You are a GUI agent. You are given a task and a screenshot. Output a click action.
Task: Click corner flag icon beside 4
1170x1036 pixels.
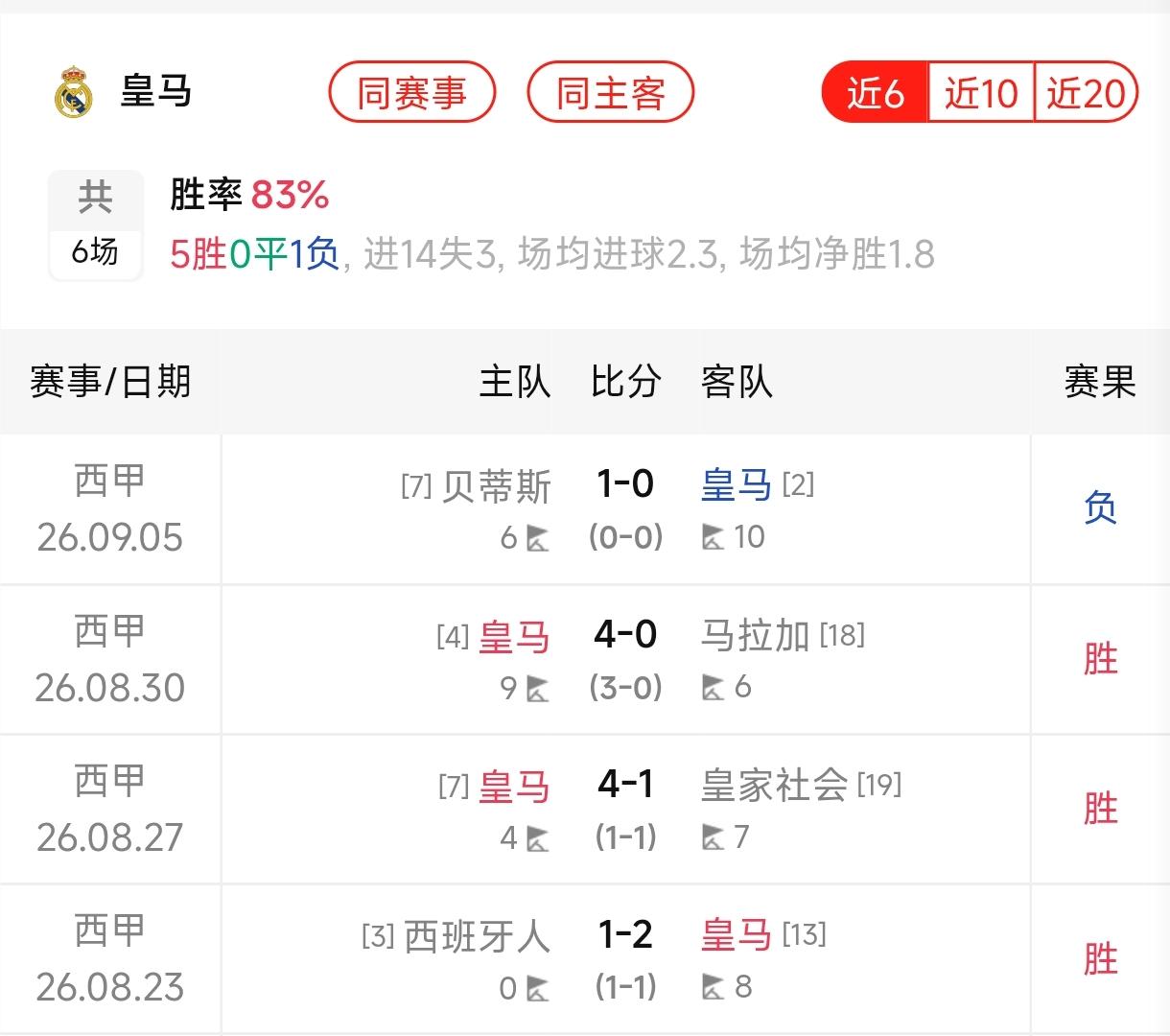tap(538, 838)
